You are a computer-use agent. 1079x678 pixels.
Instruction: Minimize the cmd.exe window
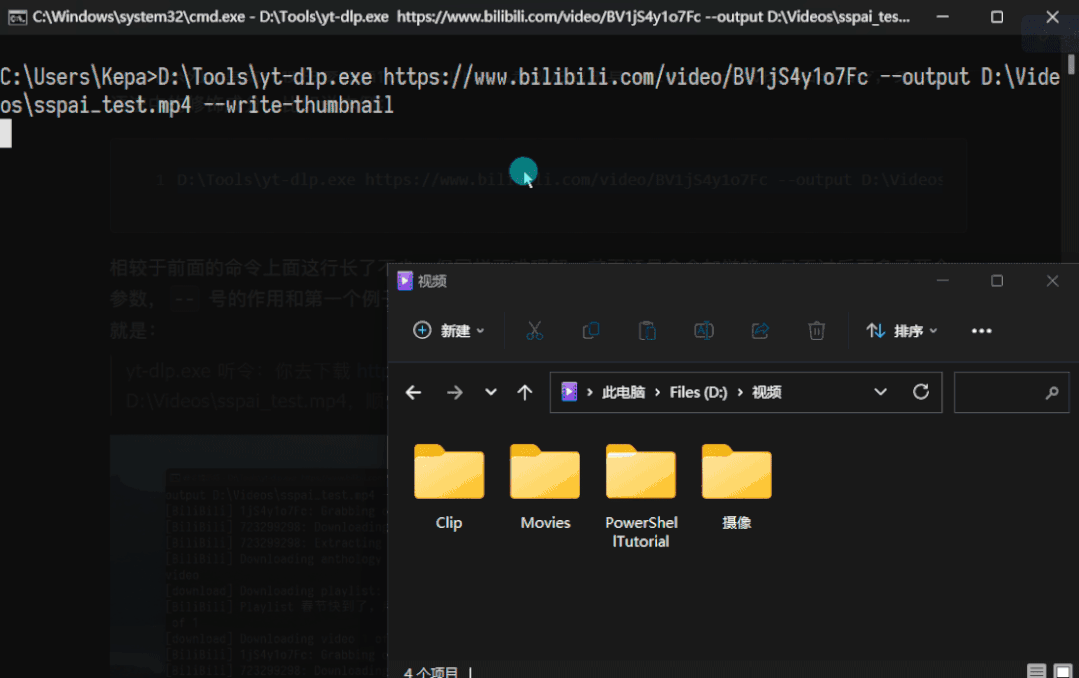(x=942, y=17)
